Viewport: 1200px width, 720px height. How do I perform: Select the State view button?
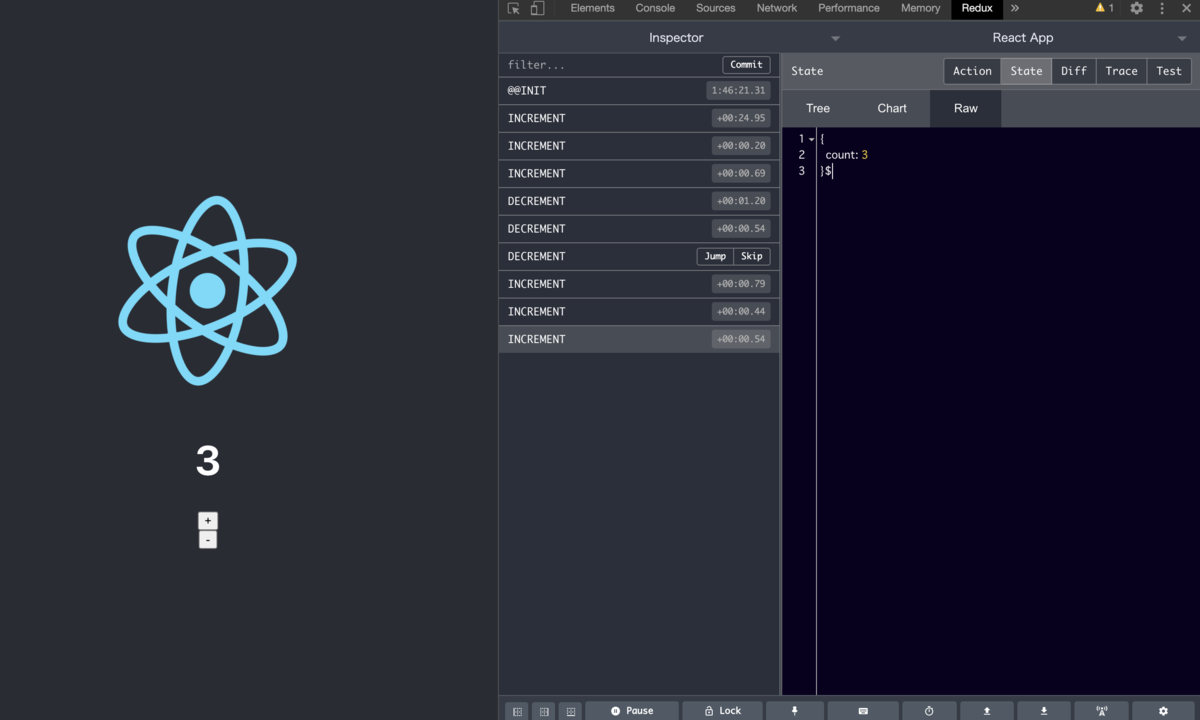point(1026,71)
